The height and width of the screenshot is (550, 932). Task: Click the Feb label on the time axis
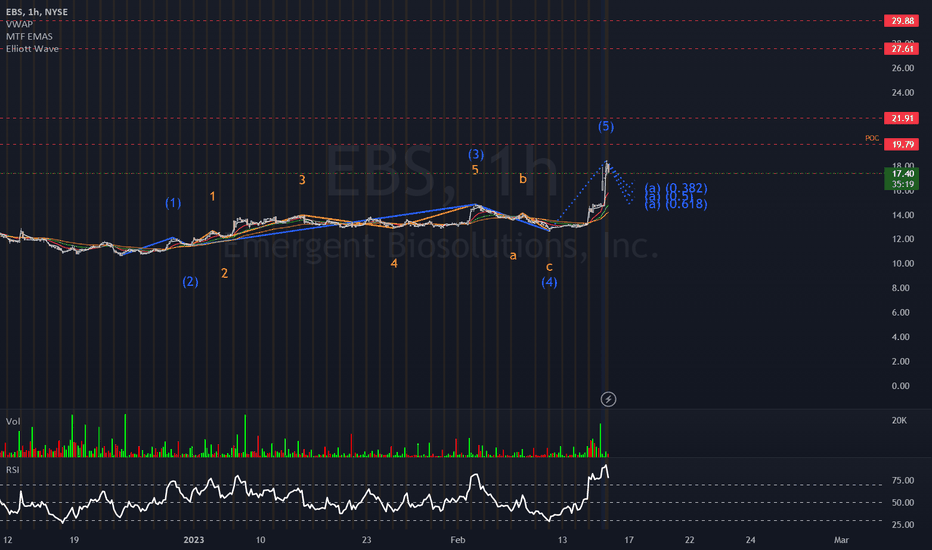click(458, 540)
